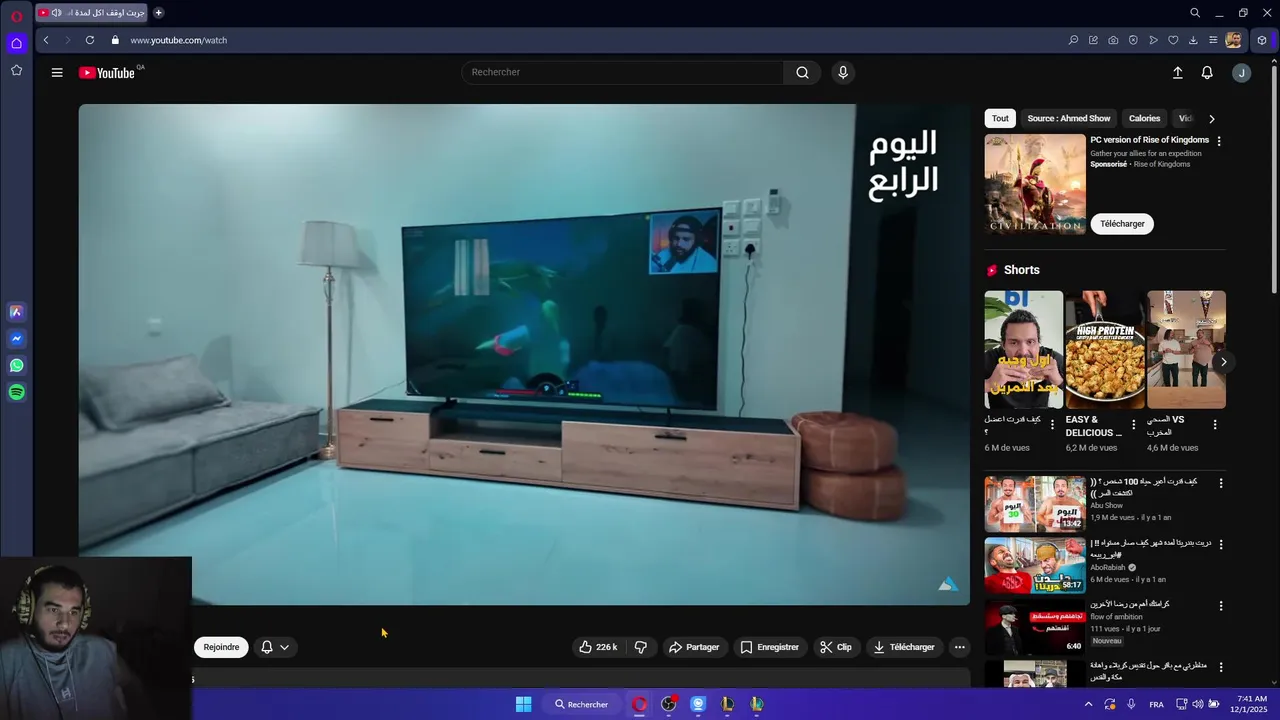1280x720 pixels.
Task: Open Opera home sidebar button
Action: [16, 43]
